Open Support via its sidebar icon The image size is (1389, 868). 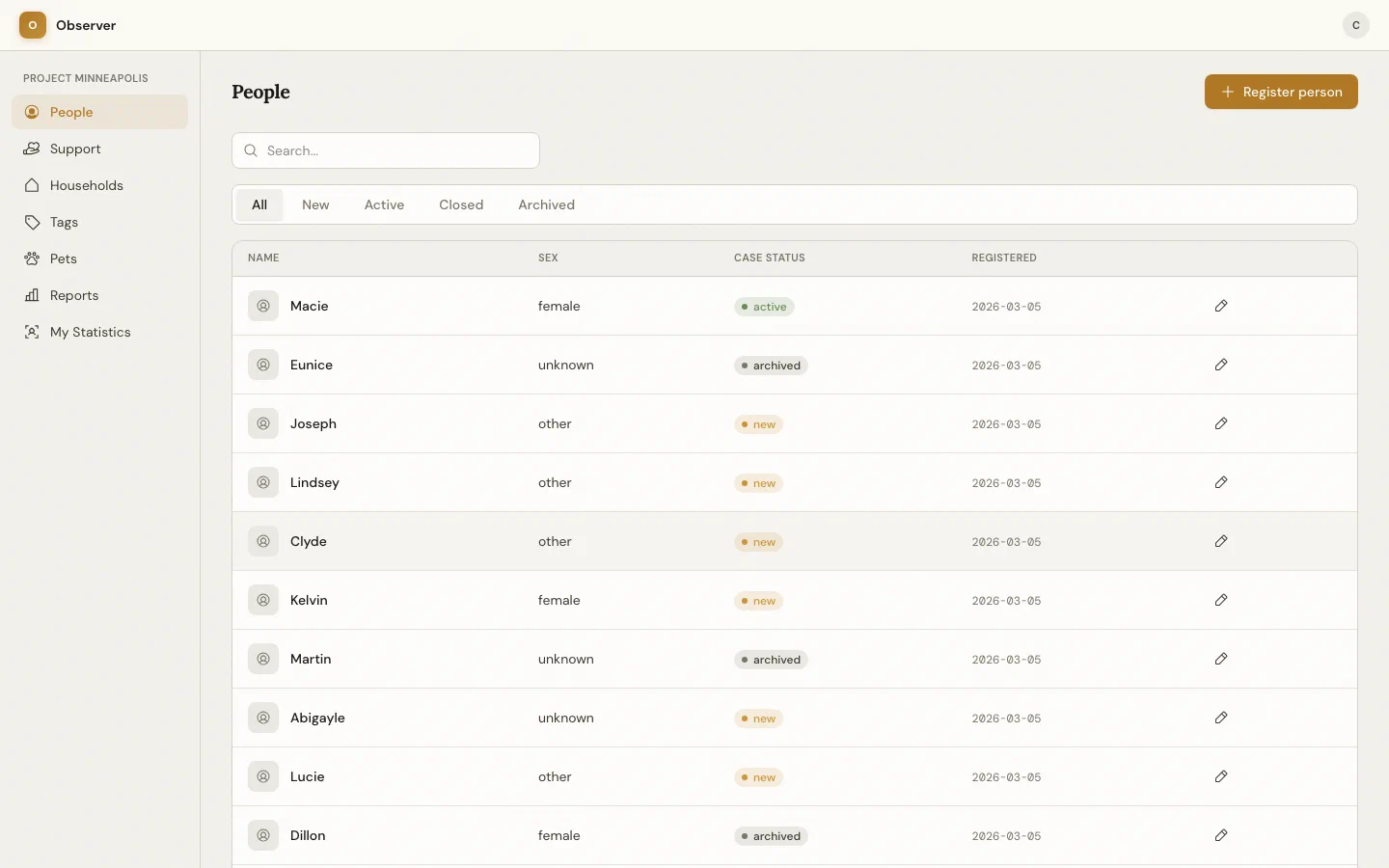coord(32,149)
